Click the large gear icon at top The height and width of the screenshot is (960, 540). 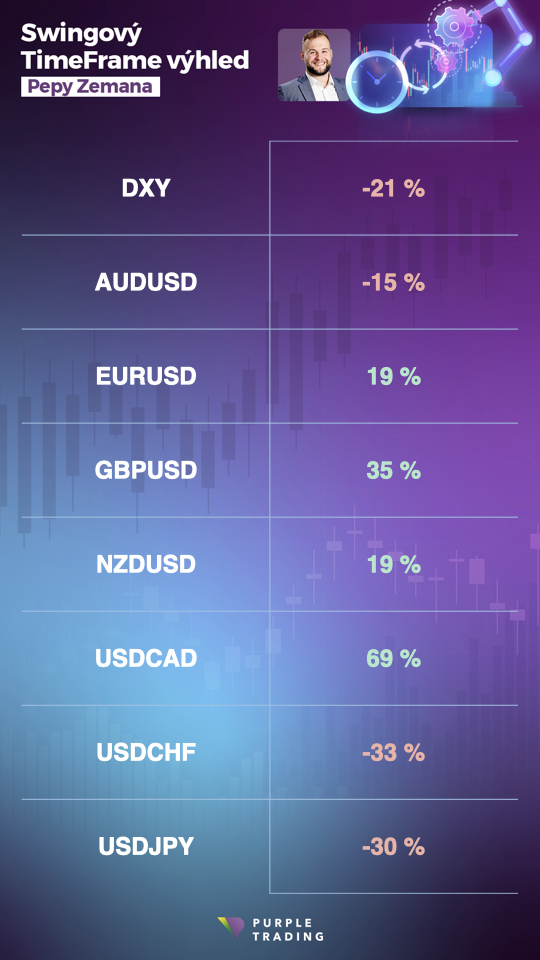click(x=455, y=26)
